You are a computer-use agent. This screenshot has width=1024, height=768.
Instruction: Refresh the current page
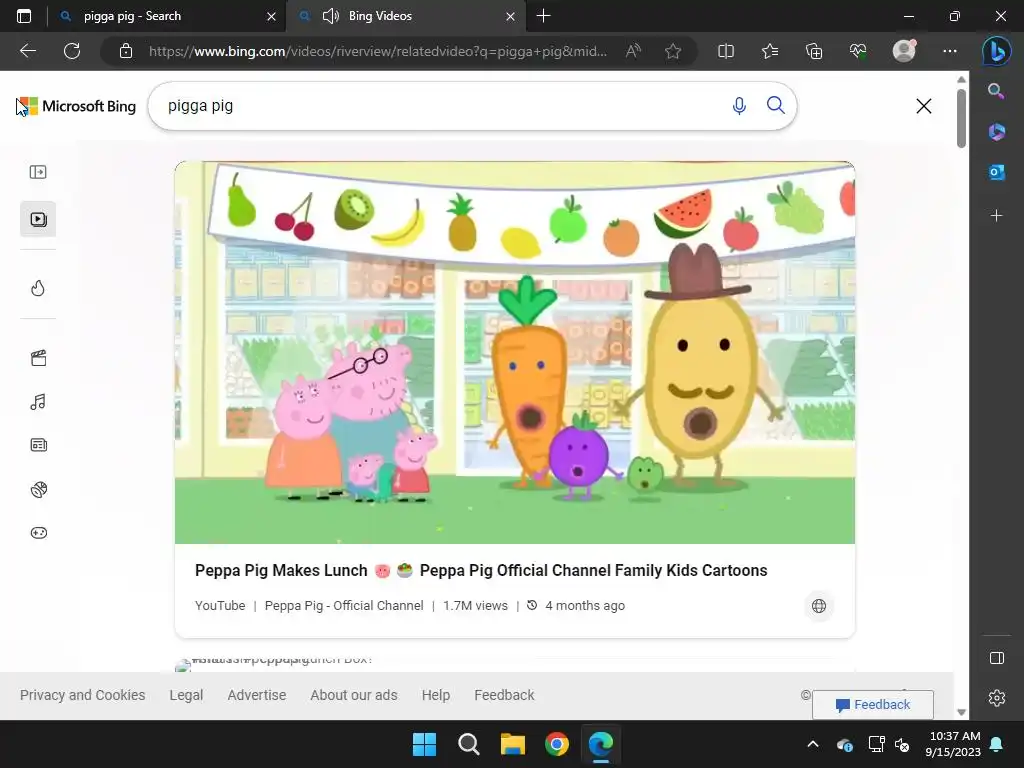72,51
